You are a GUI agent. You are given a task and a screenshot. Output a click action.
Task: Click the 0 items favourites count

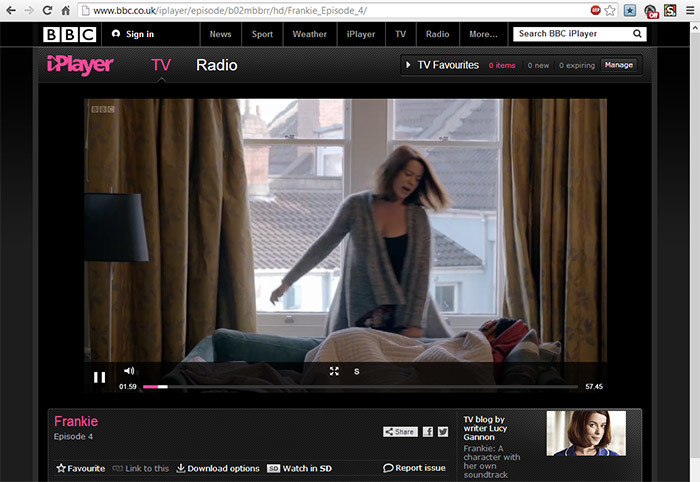click(502, 66)
